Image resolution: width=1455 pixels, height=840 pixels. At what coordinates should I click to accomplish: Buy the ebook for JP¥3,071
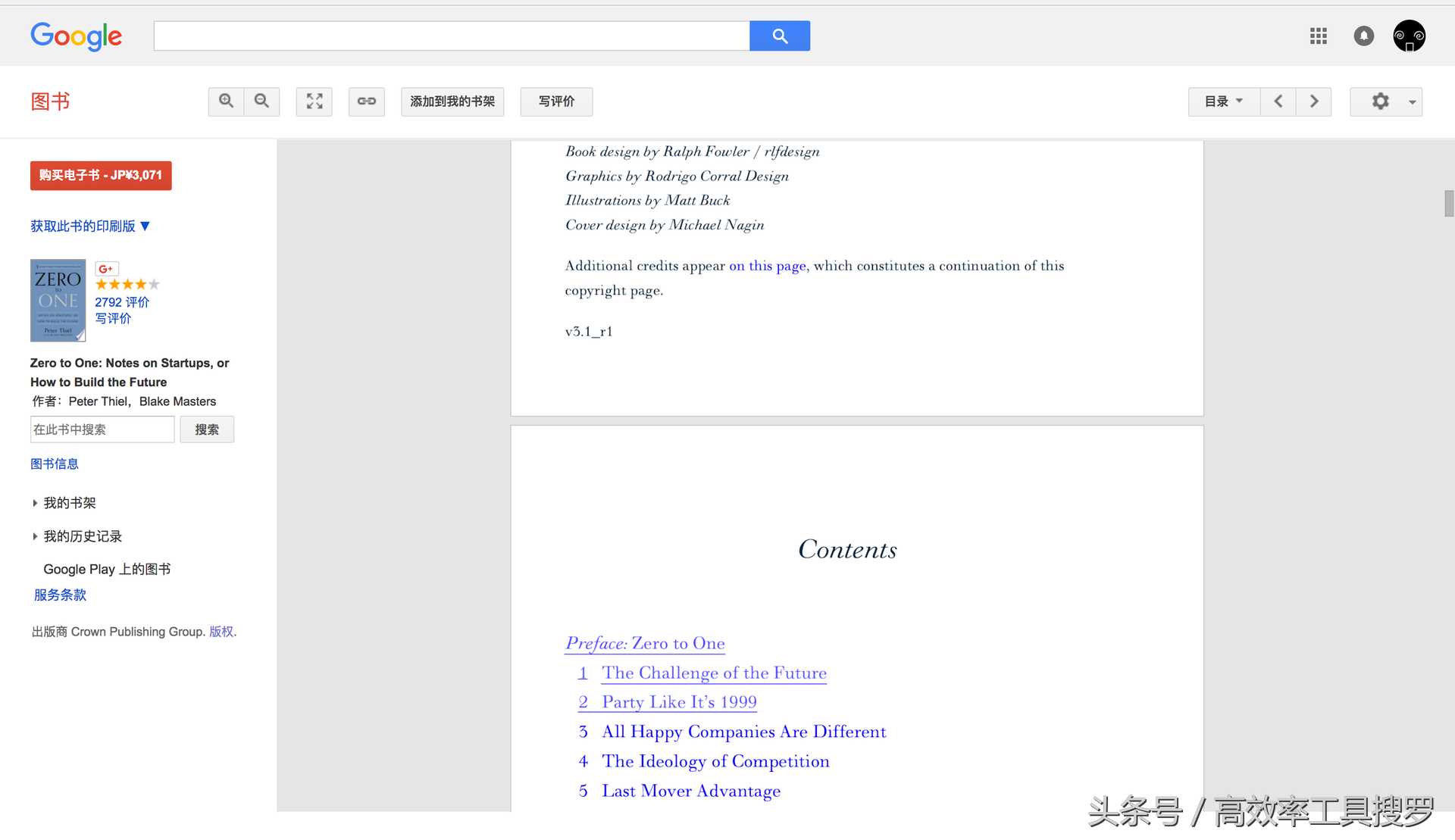coord(101,176)
